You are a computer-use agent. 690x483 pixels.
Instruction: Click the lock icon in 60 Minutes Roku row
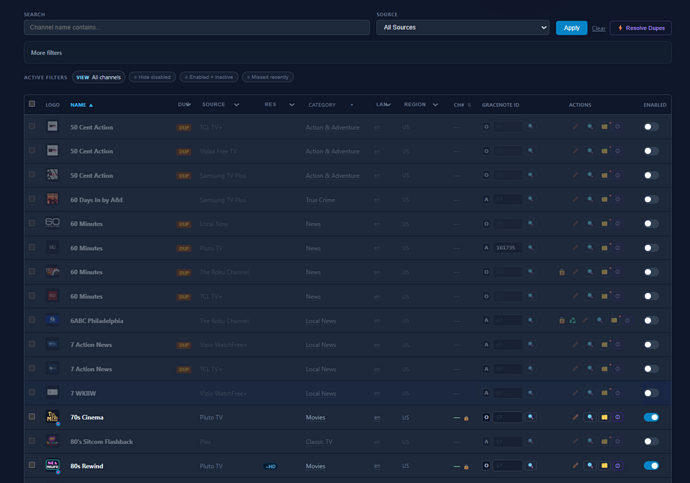562,272
